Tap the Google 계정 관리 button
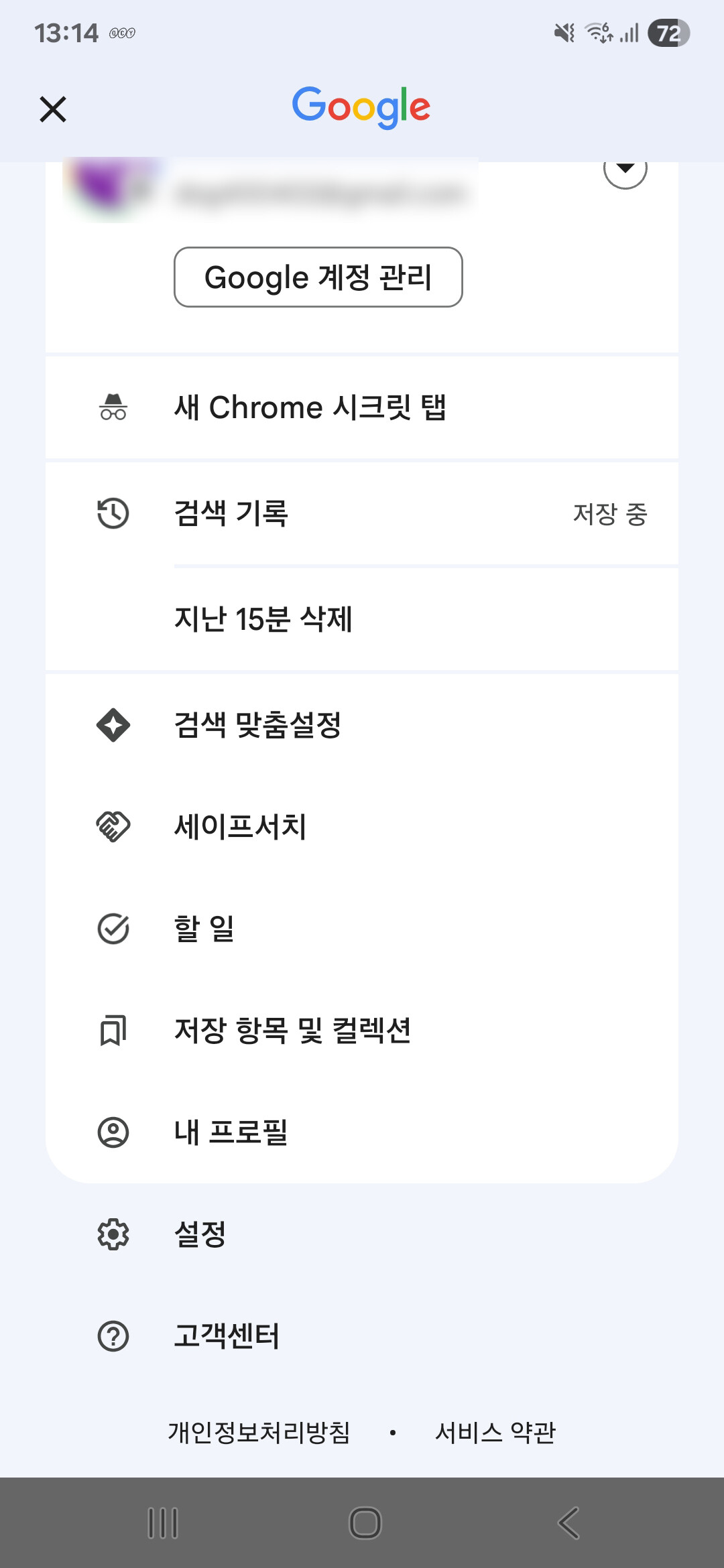724x1568 pixels. pos(318,277)
